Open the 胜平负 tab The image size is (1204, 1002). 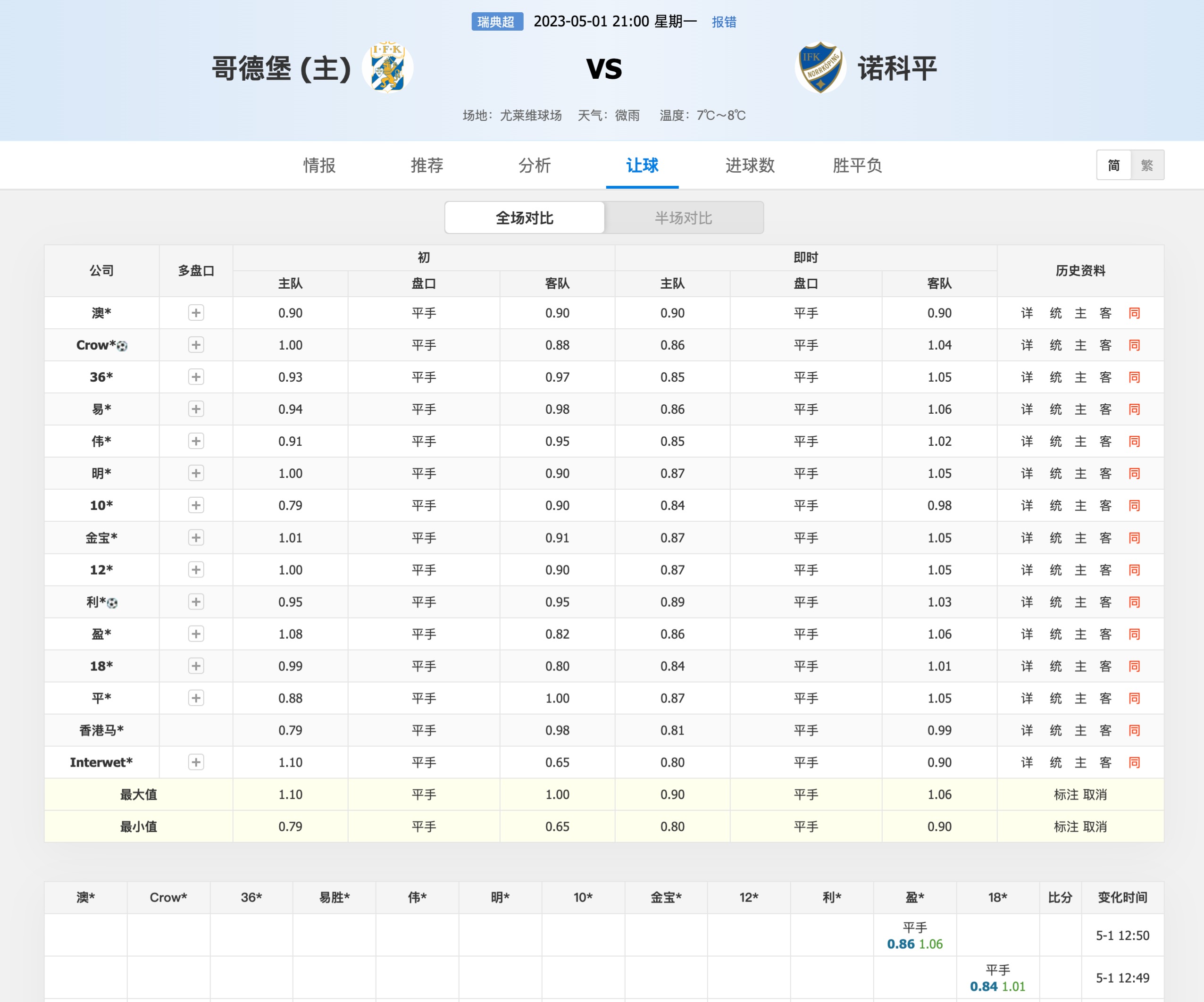tap(857, 165)
